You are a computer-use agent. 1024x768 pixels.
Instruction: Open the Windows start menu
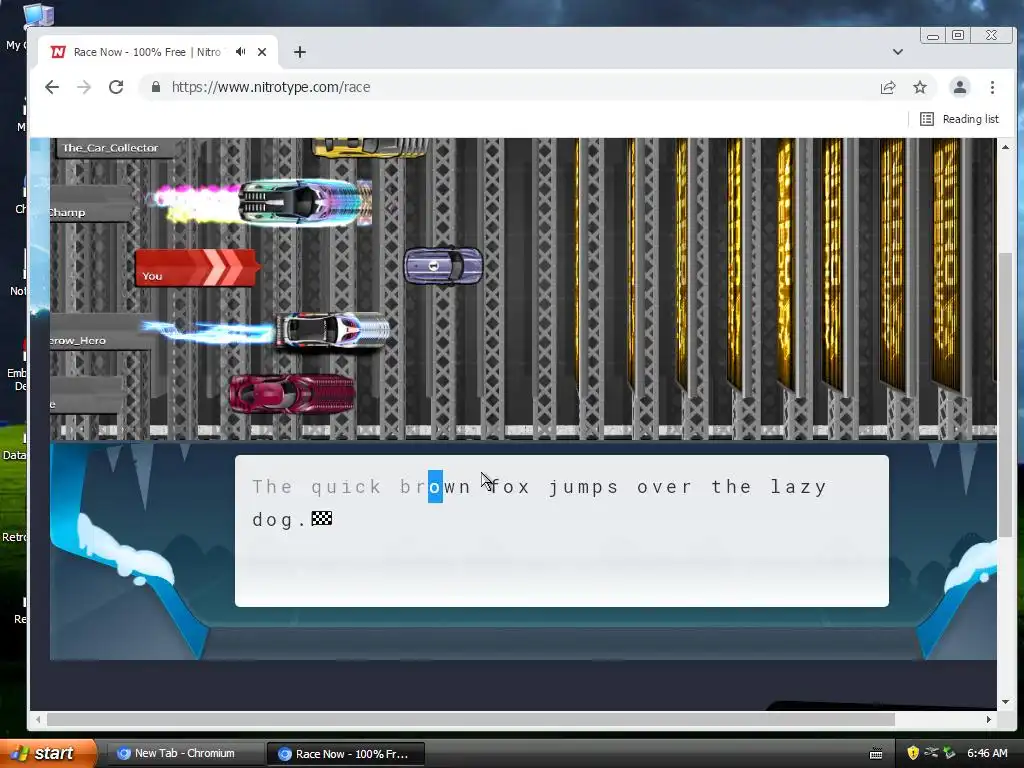(48, 754)
